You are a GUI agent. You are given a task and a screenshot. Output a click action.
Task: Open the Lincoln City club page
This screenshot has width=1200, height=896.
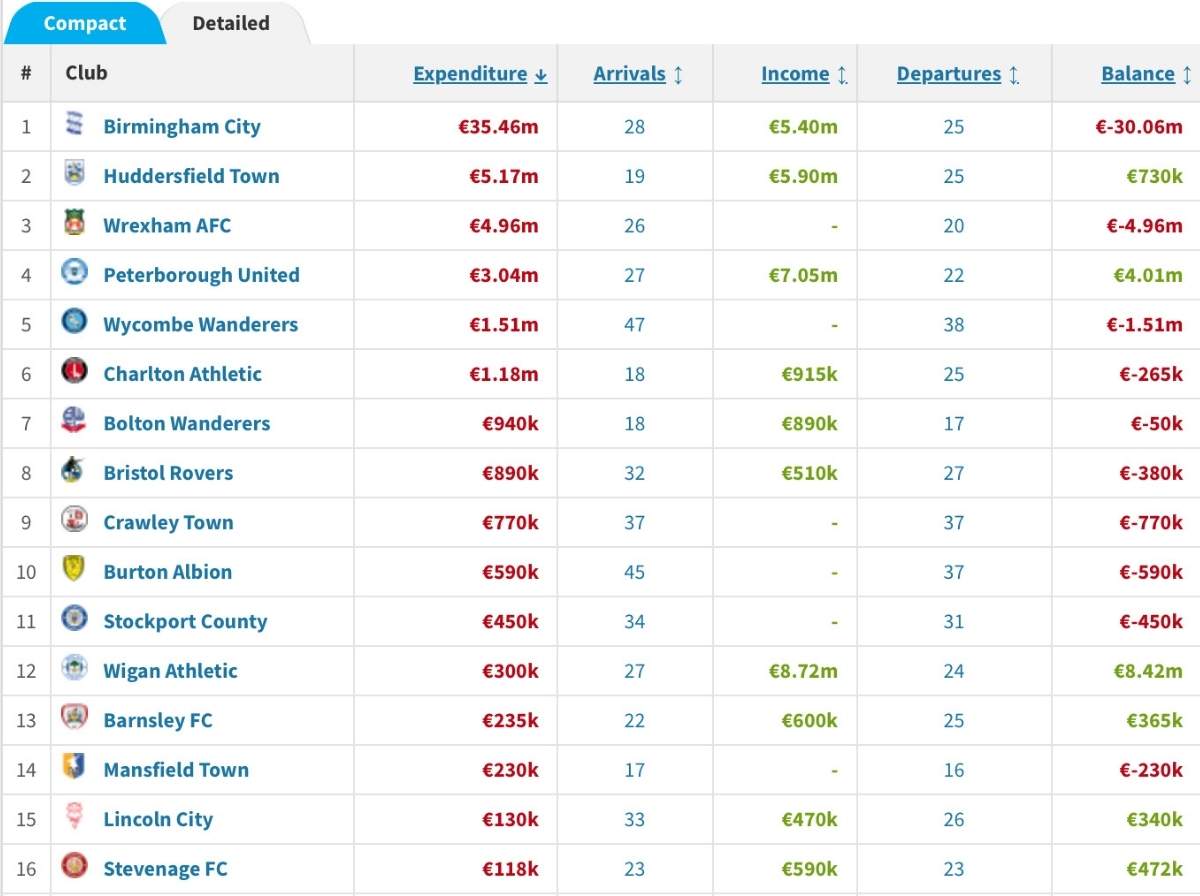pos(158,820)
